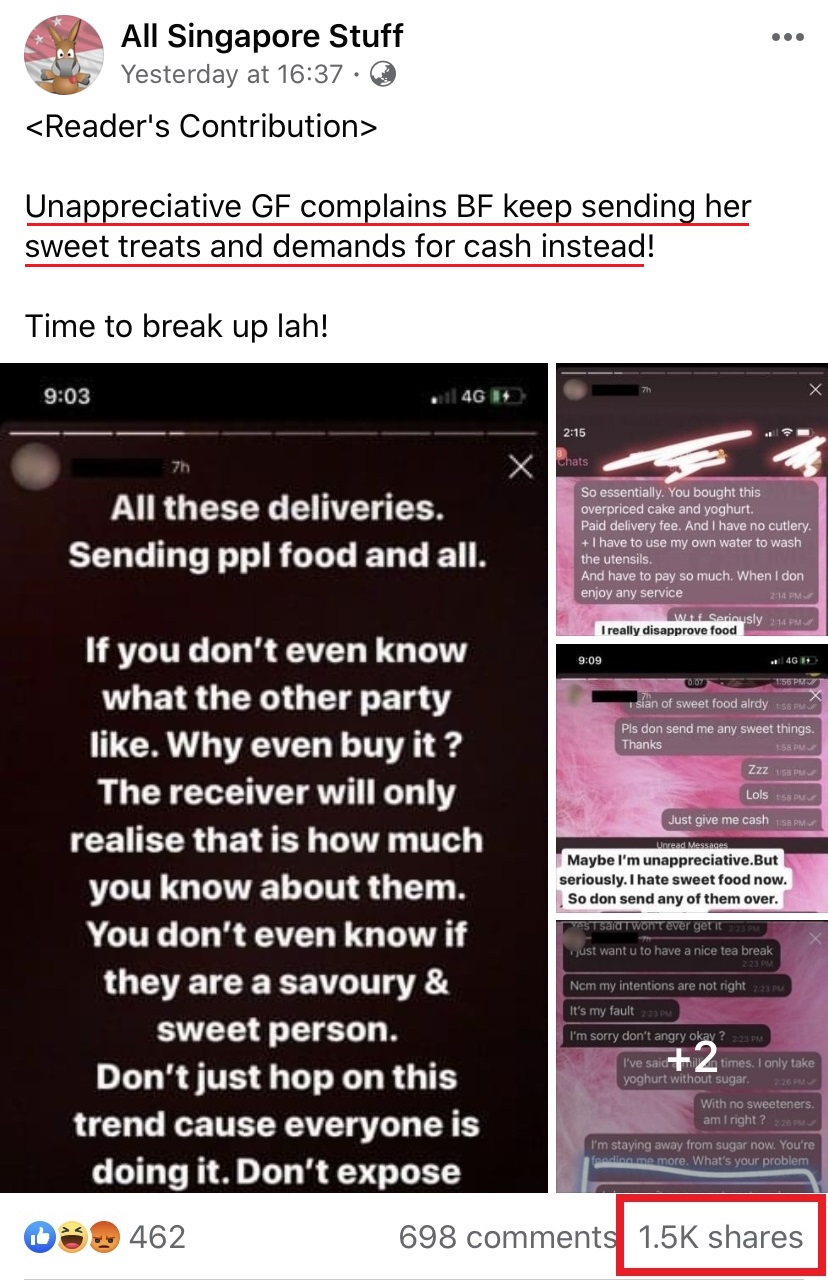Tap the underlined 'Unappreciative GF complains' headline text

[x=388, y=226]
